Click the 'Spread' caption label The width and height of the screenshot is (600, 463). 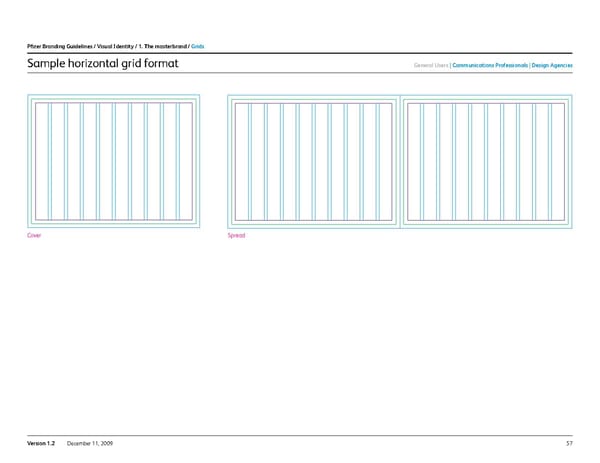pyautogui.click(x=237, y=235)
